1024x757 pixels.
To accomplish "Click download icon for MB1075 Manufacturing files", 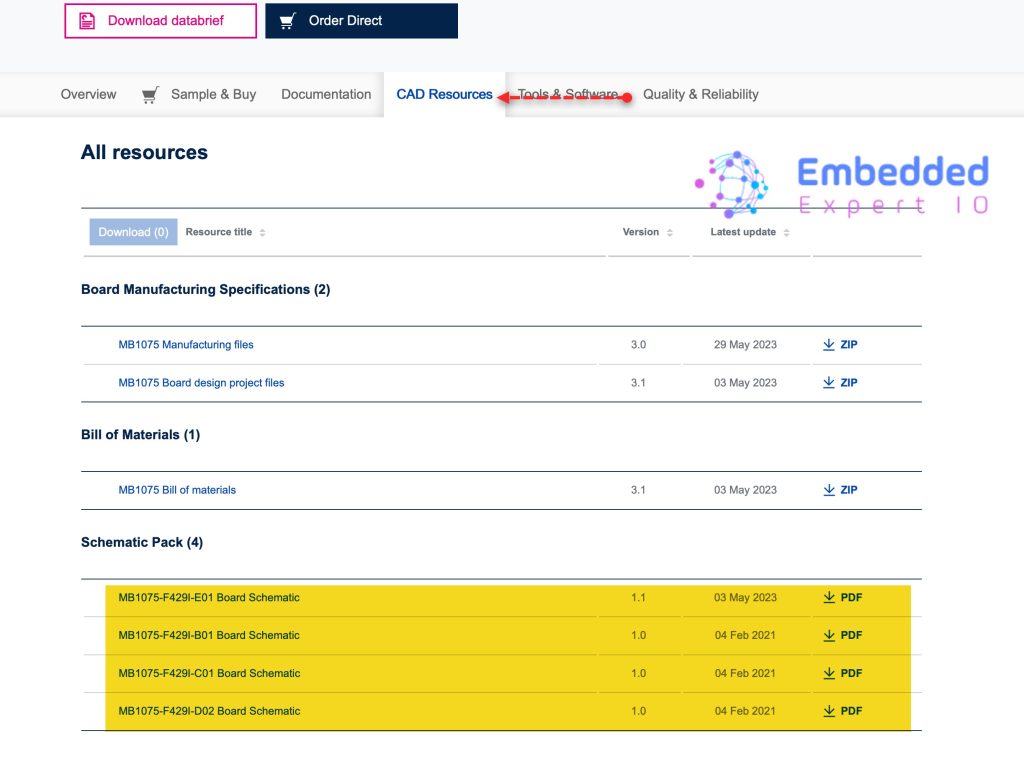I will tap(828, 345).
